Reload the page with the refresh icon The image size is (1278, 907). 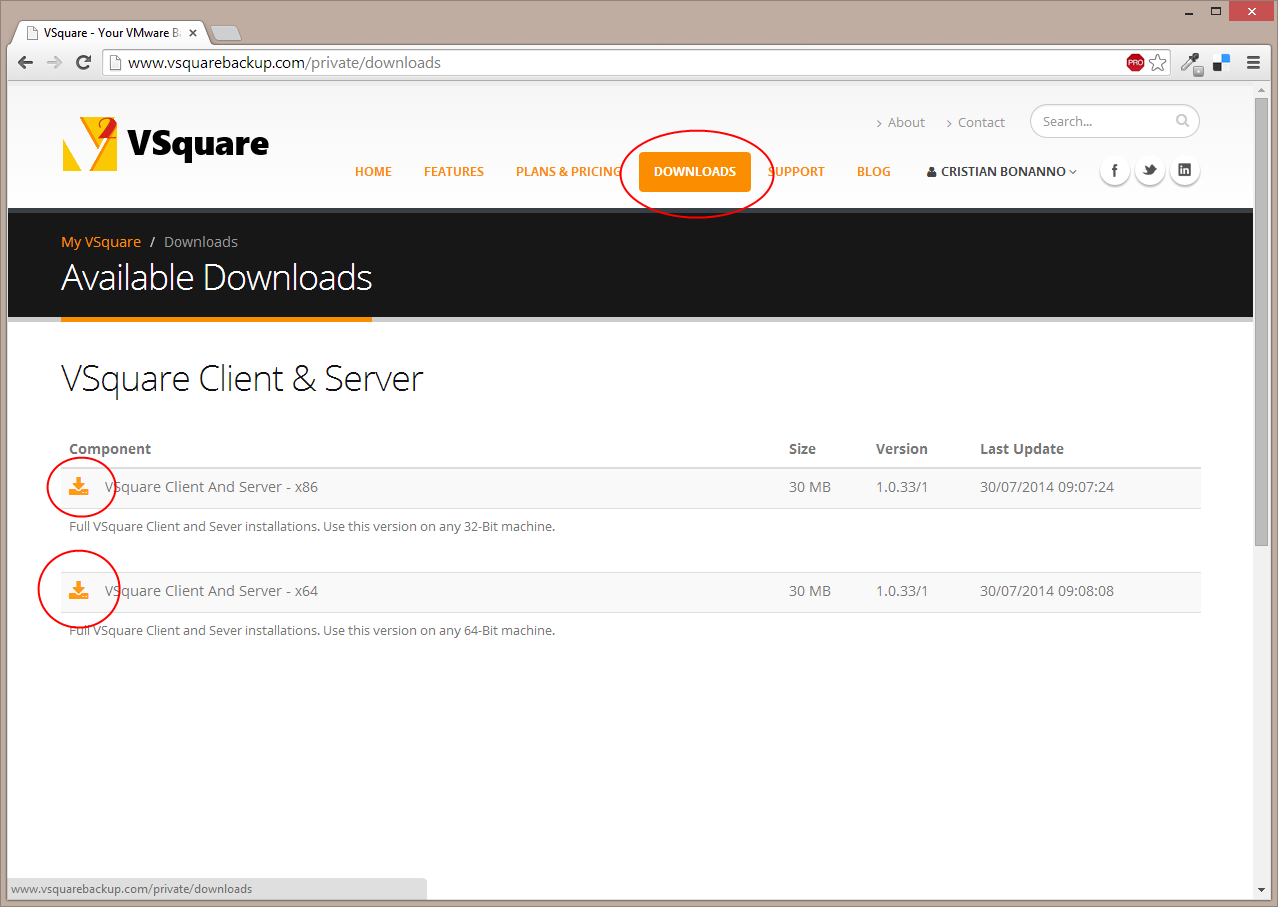click(84, 62)
